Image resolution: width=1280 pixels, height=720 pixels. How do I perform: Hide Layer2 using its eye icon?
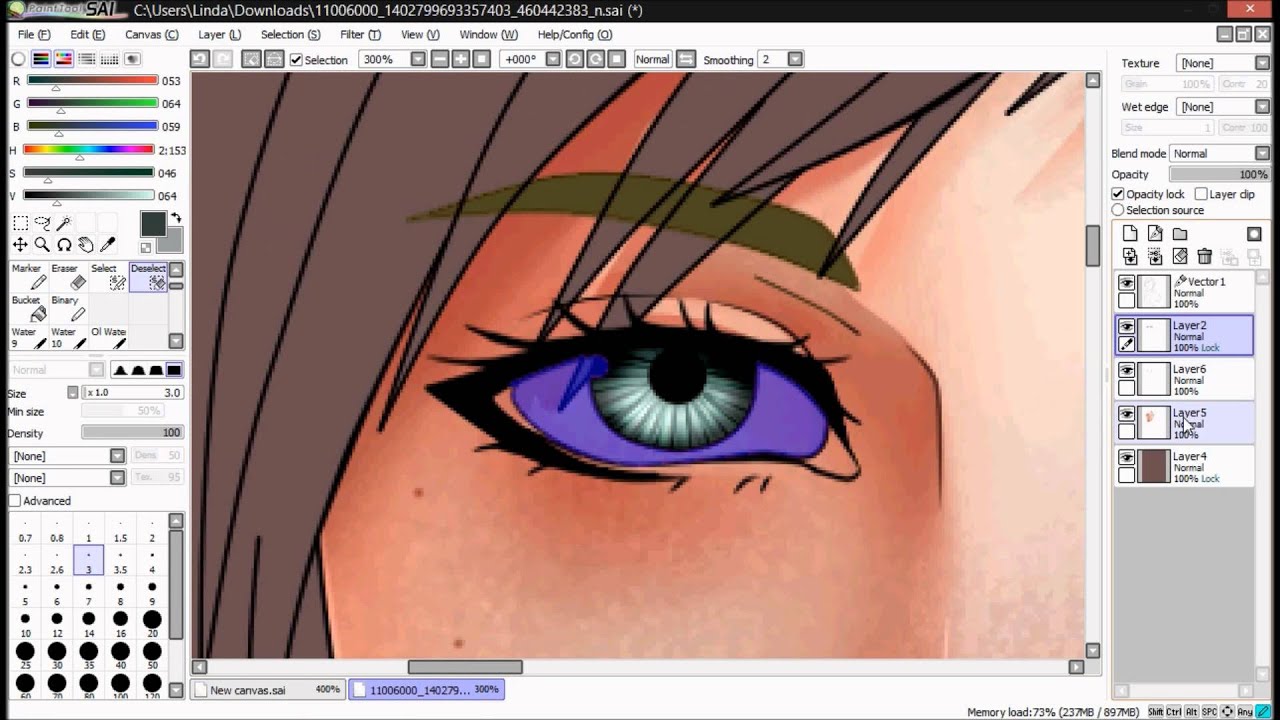pyautogui.click(x=1127, y=327)
